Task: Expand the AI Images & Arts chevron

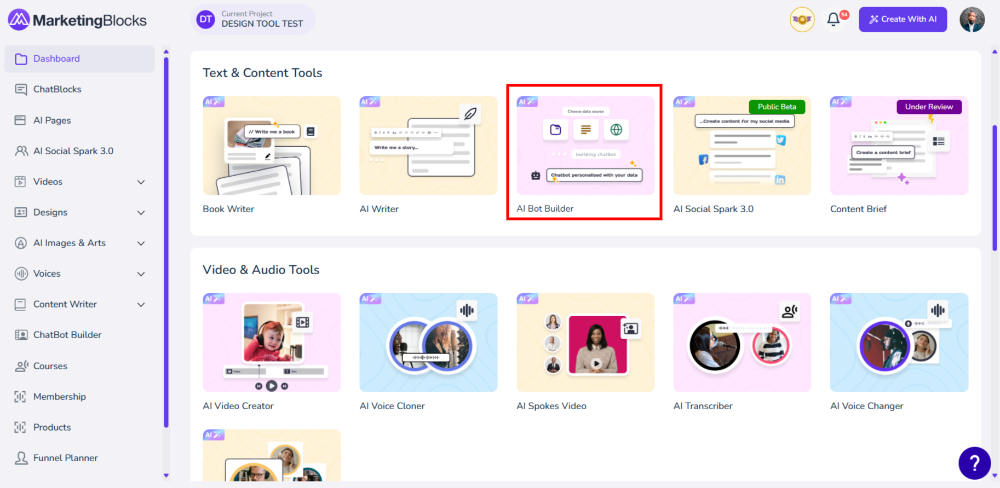Action: click(142, 243)
